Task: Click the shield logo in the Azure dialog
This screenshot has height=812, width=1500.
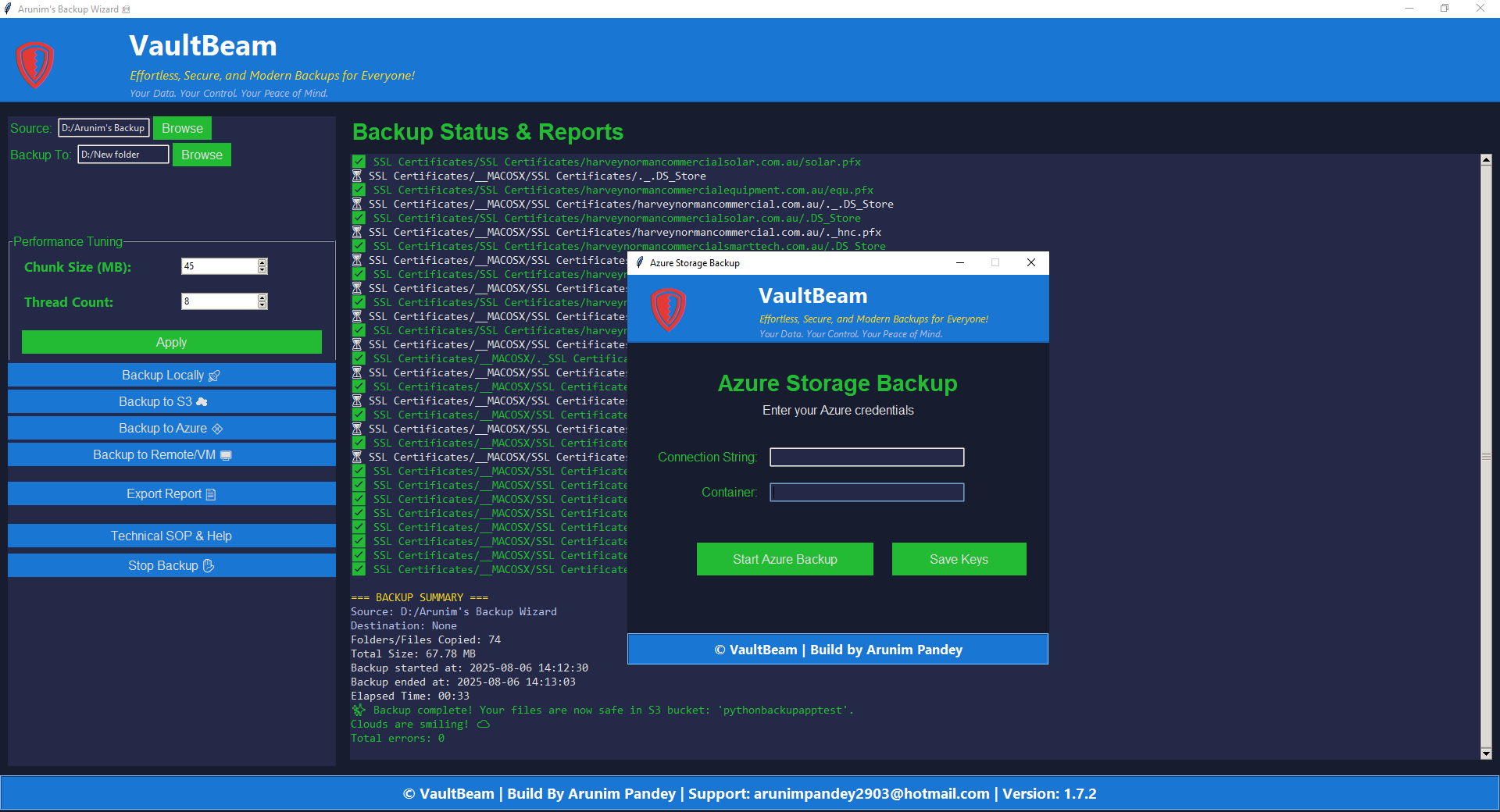Action: (x=669, y=310)
